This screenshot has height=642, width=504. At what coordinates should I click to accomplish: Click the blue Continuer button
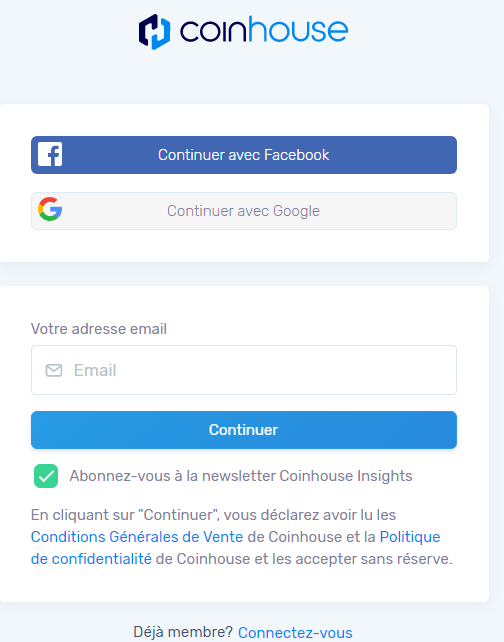point(244,430)
